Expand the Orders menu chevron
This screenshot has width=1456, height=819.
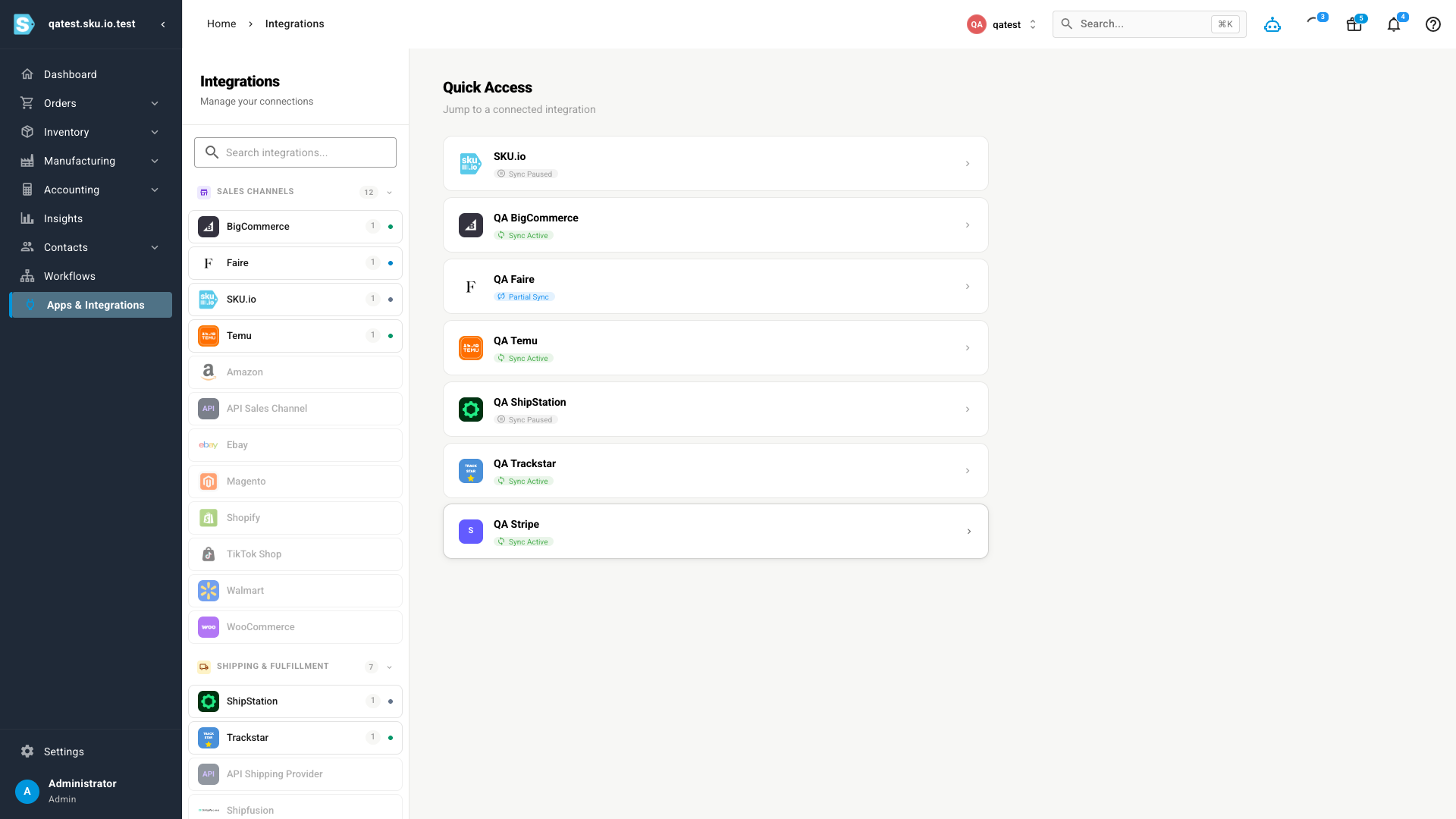[155, 103]
